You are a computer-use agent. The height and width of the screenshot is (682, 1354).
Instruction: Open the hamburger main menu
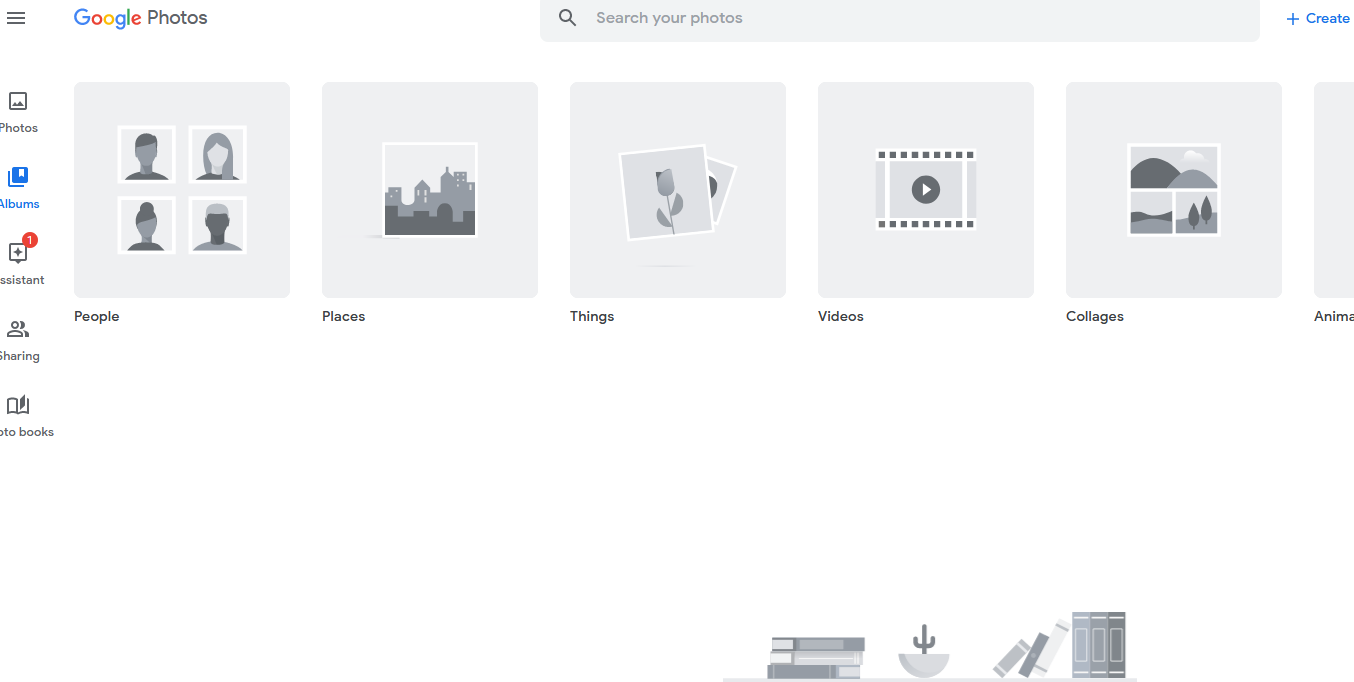click(x=16, y=18)
